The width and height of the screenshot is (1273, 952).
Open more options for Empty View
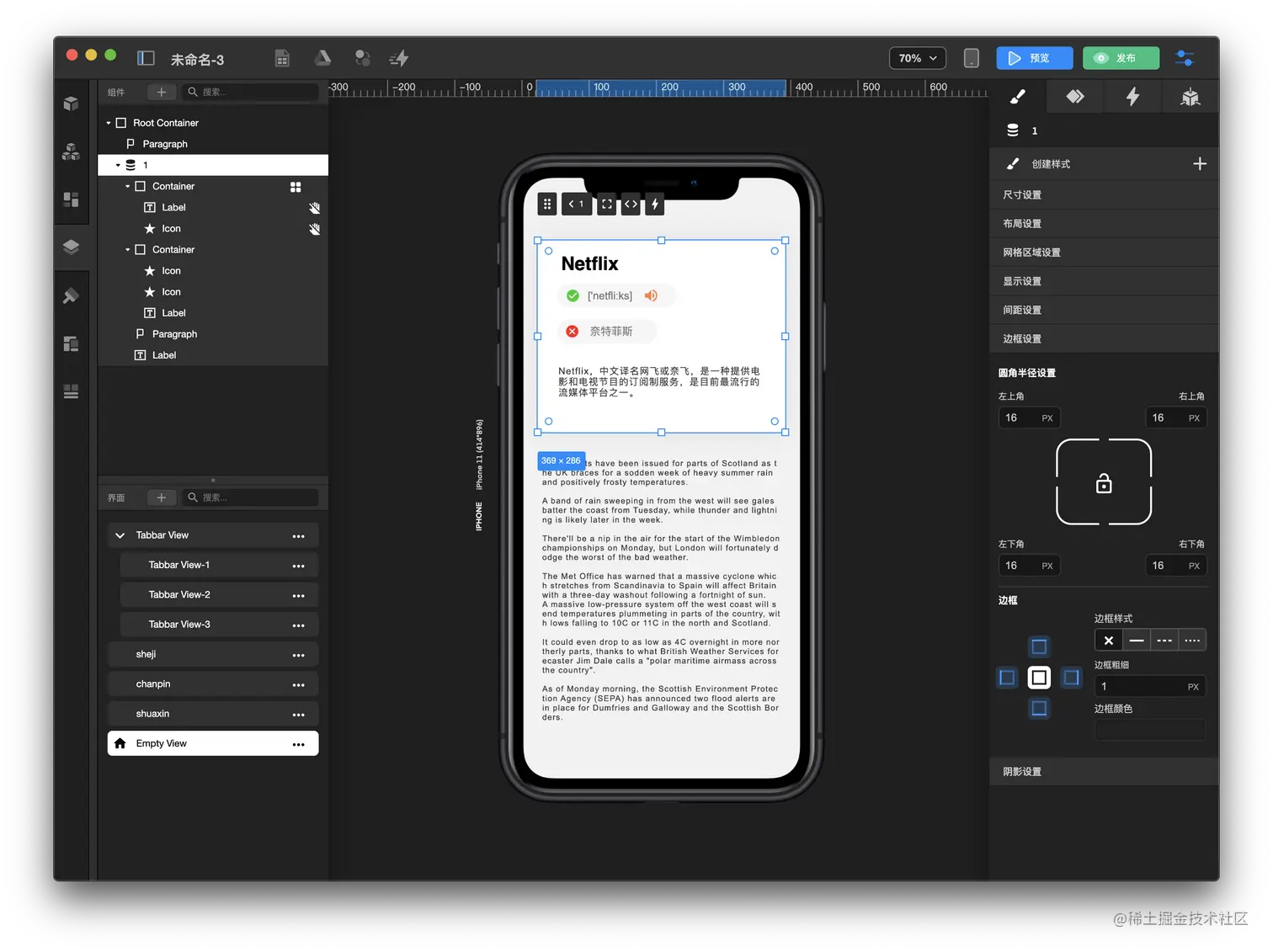click(x=298, y=744)
